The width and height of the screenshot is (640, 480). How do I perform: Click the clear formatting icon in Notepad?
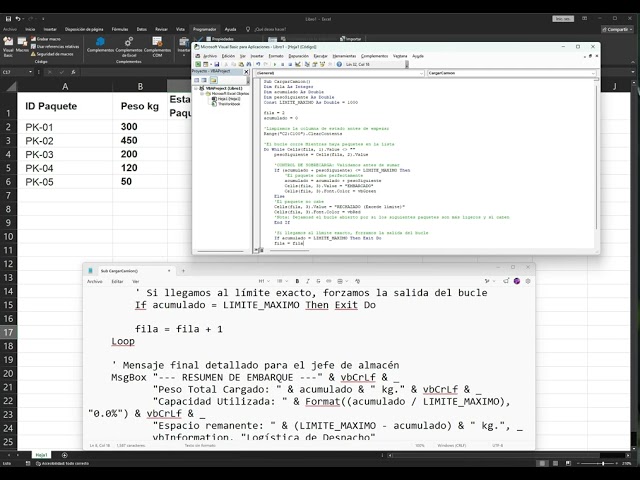pos(358,281)
